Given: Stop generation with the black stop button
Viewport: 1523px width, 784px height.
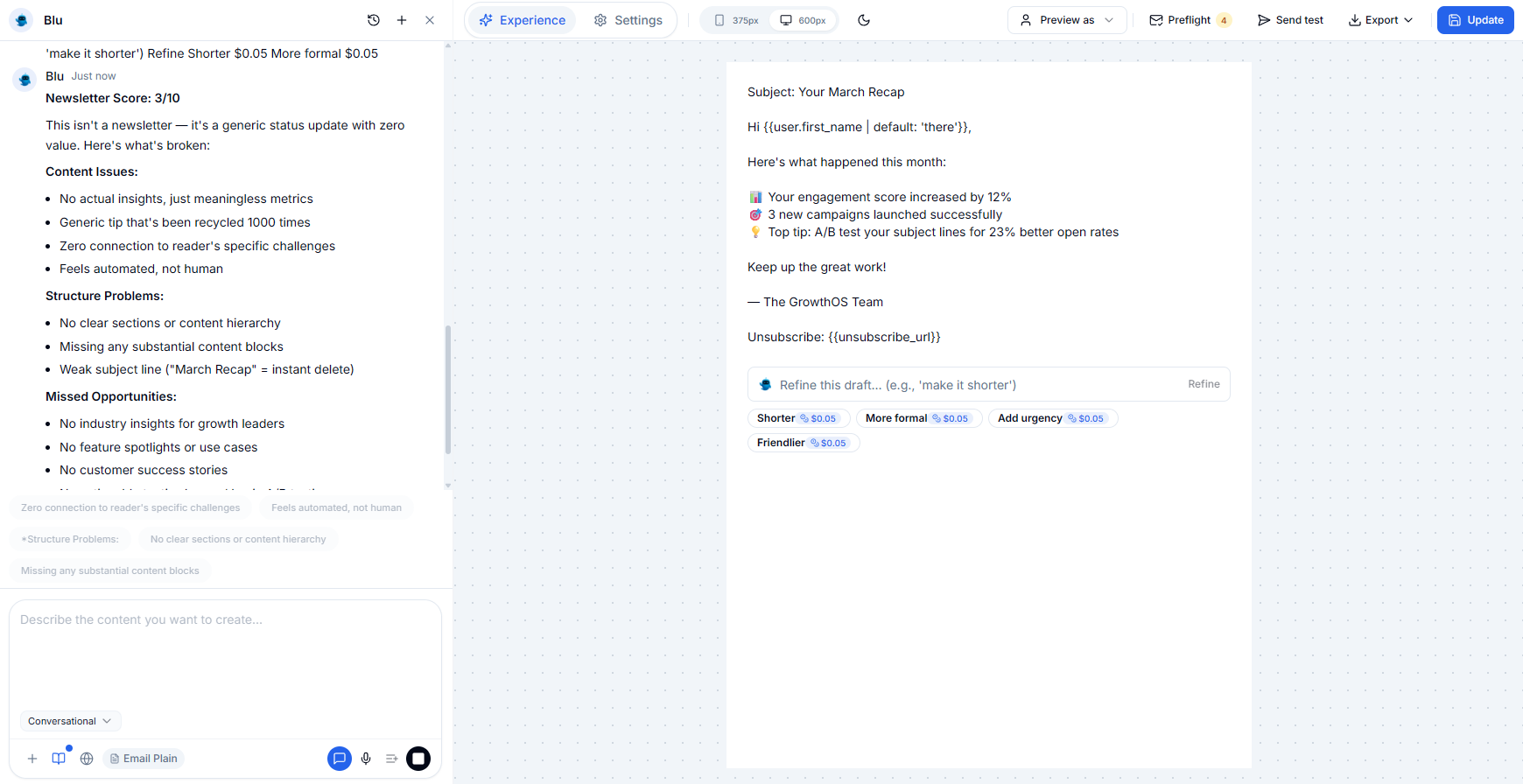Looking at the screenshot, I should 418,759.
